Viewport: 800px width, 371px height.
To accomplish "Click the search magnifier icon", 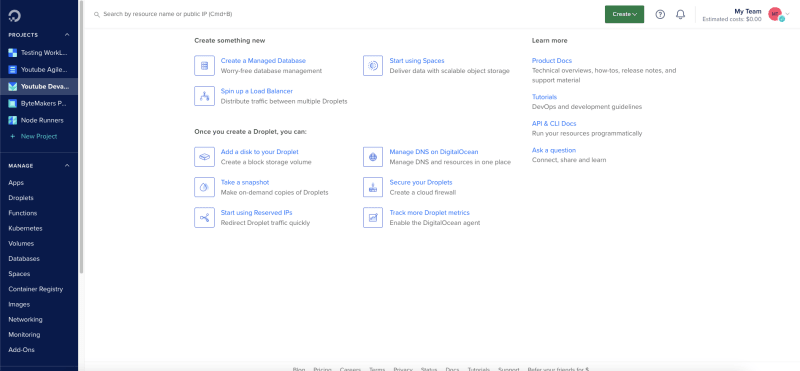I will pyautogui.click(x=96, y=14).
